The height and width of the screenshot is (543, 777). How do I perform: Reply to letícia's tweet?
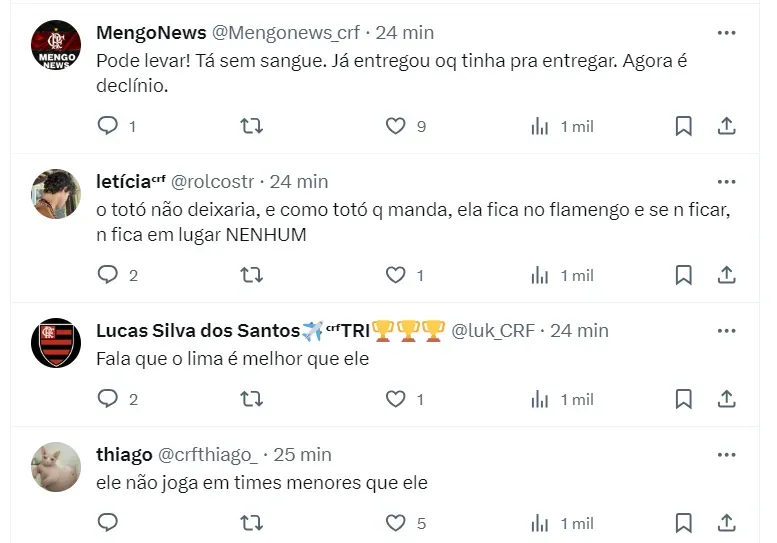[108, 275]
